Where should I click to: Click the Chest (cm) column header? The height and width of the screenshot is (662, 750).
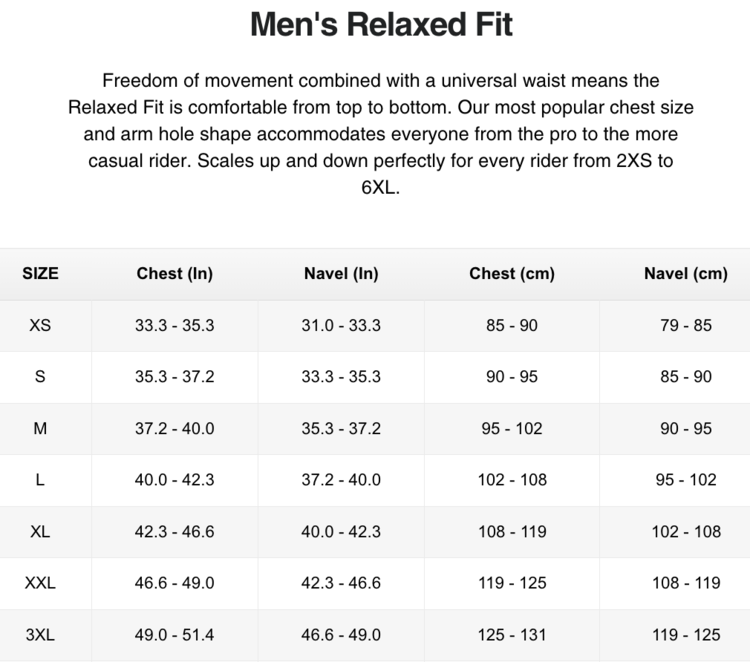(x=512, y=273)
